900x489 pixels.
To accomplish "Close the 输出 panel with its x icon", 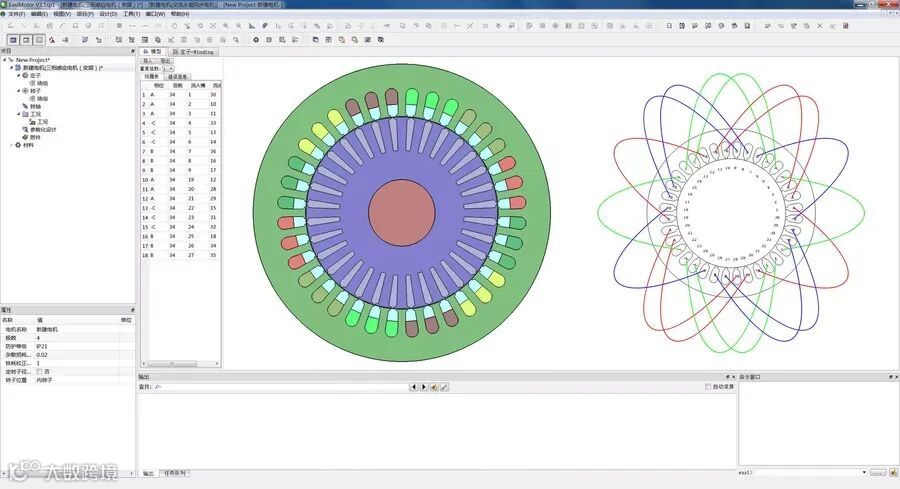I will [733, 377].
